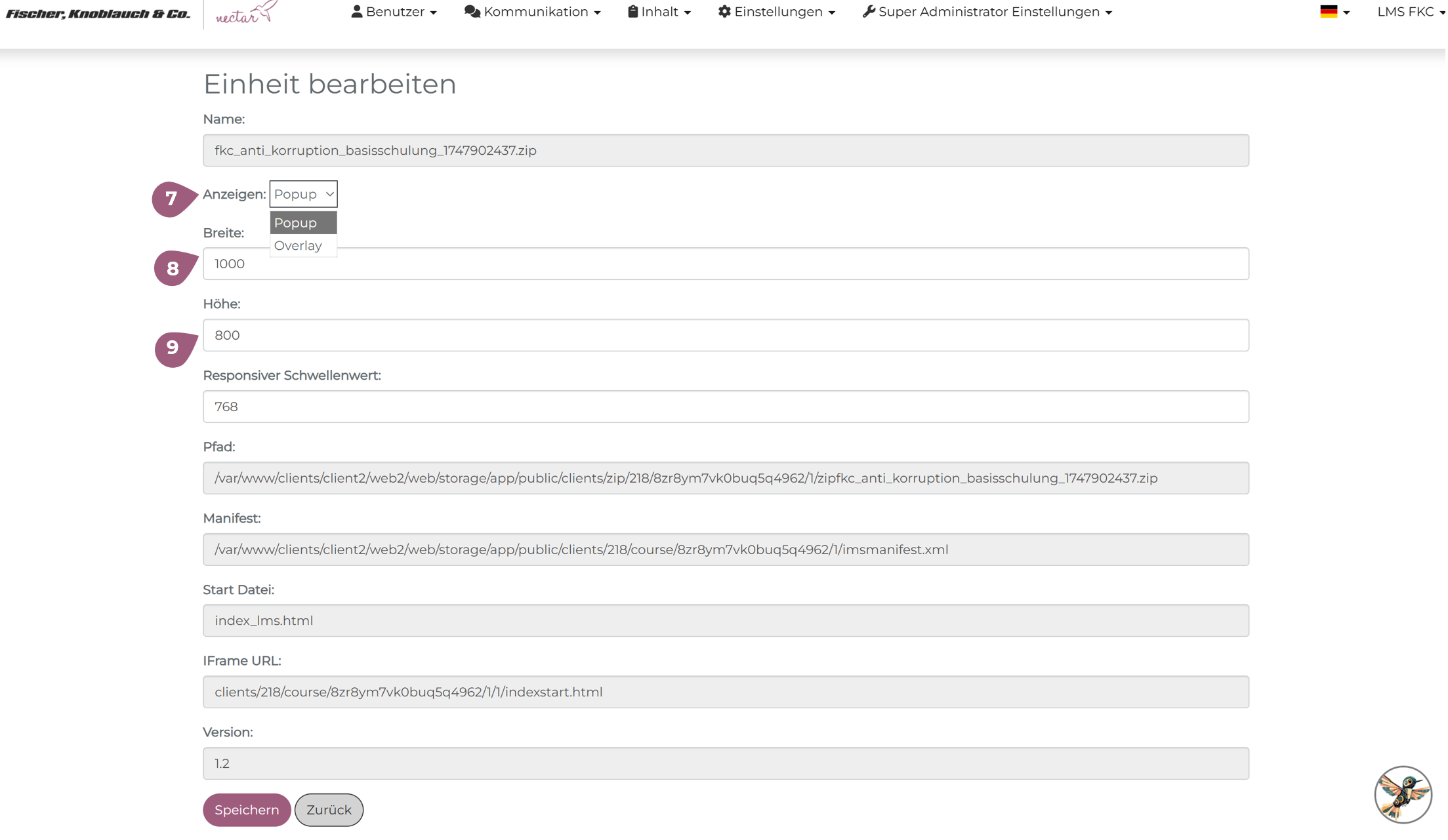
Task: Expand the Inhalt dropdown menu
Action: pyautogui.click(x=660, y=12)
